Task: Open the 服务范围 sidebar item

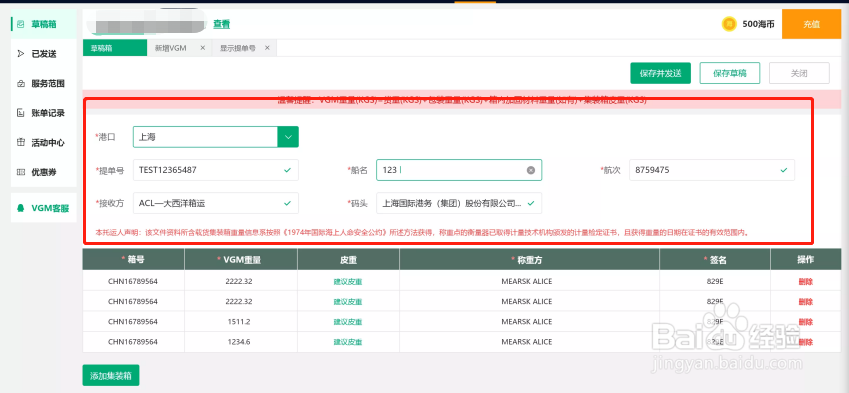Action: (x=43, y=84)
